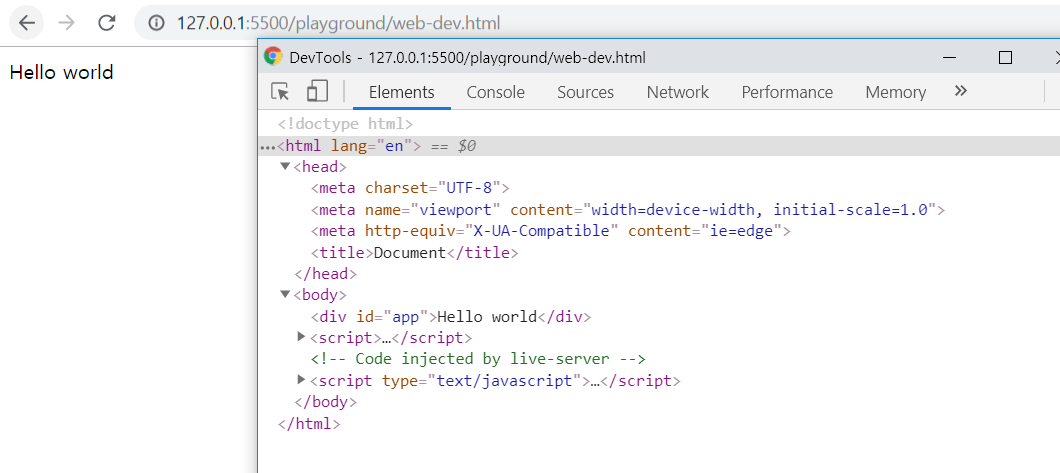The width and height of the screenshot is (1060, 473).
Task: Open the Memory tab
Action: coord(896,93)
